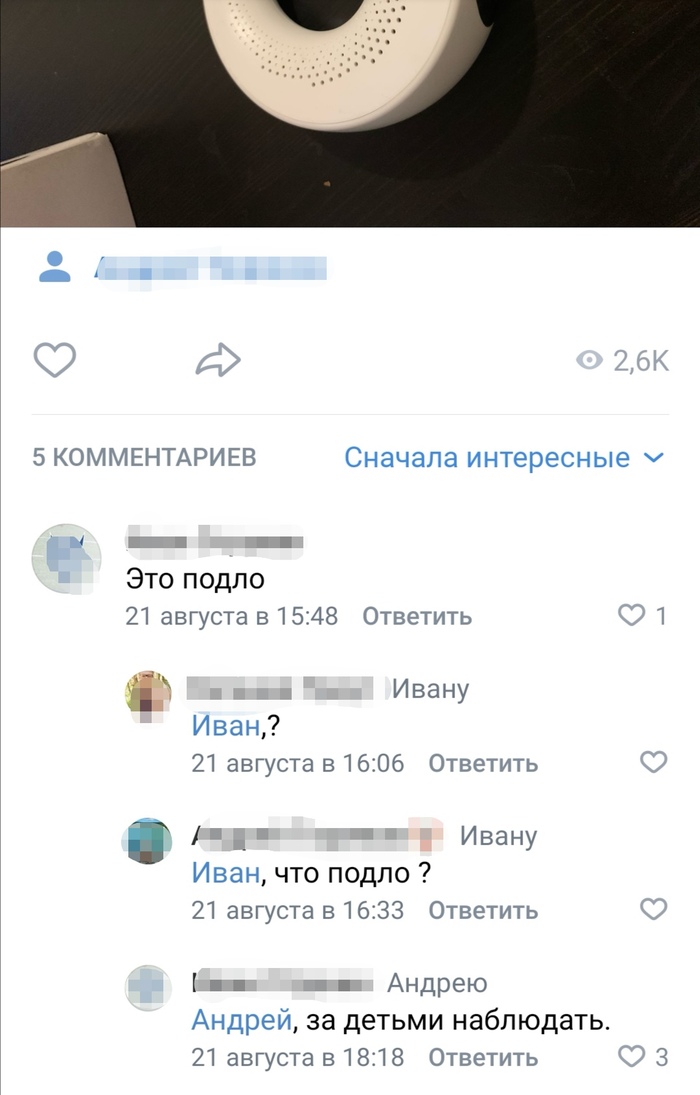This screenshot has width=700, height=1095.
Task: Like the "Это подло" comment
Action: tap(632, 615)
